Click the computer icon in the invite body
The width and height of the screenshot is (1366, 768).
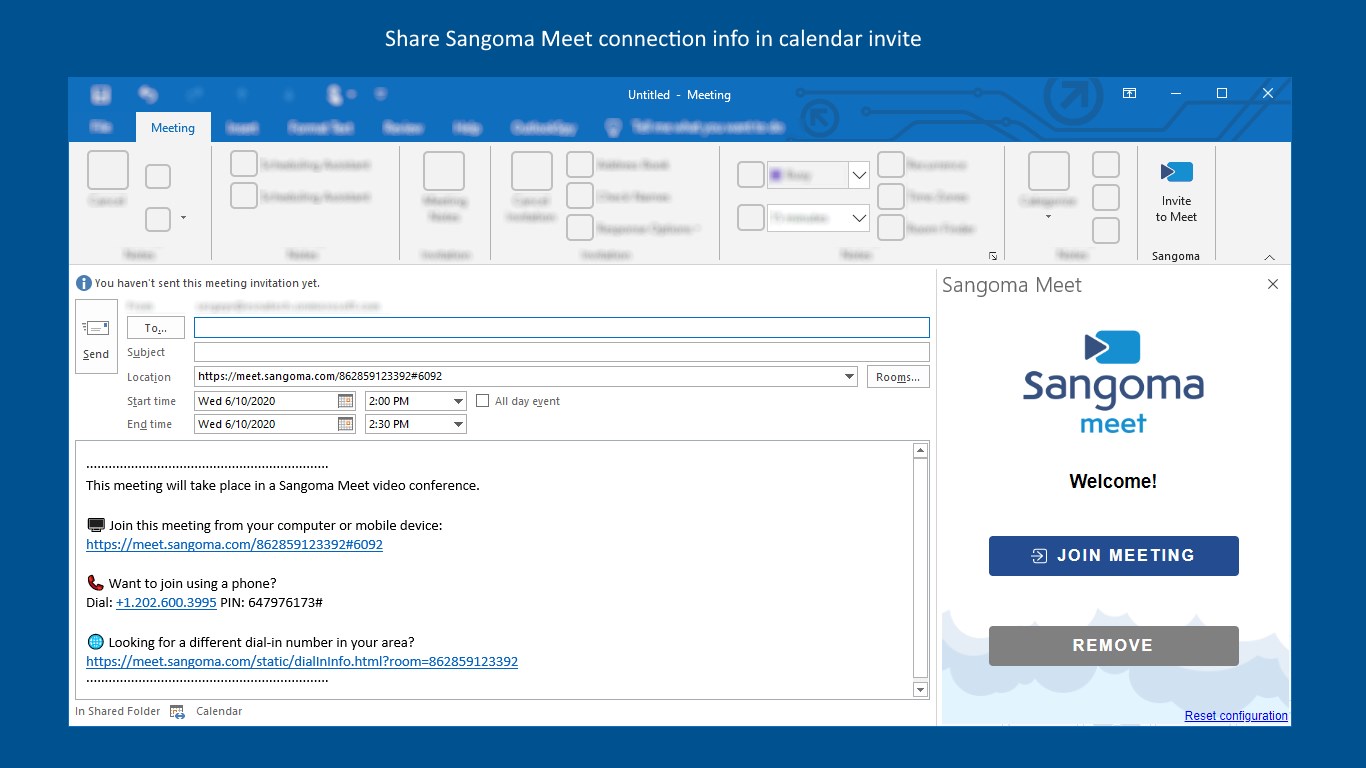click(96, 525)
